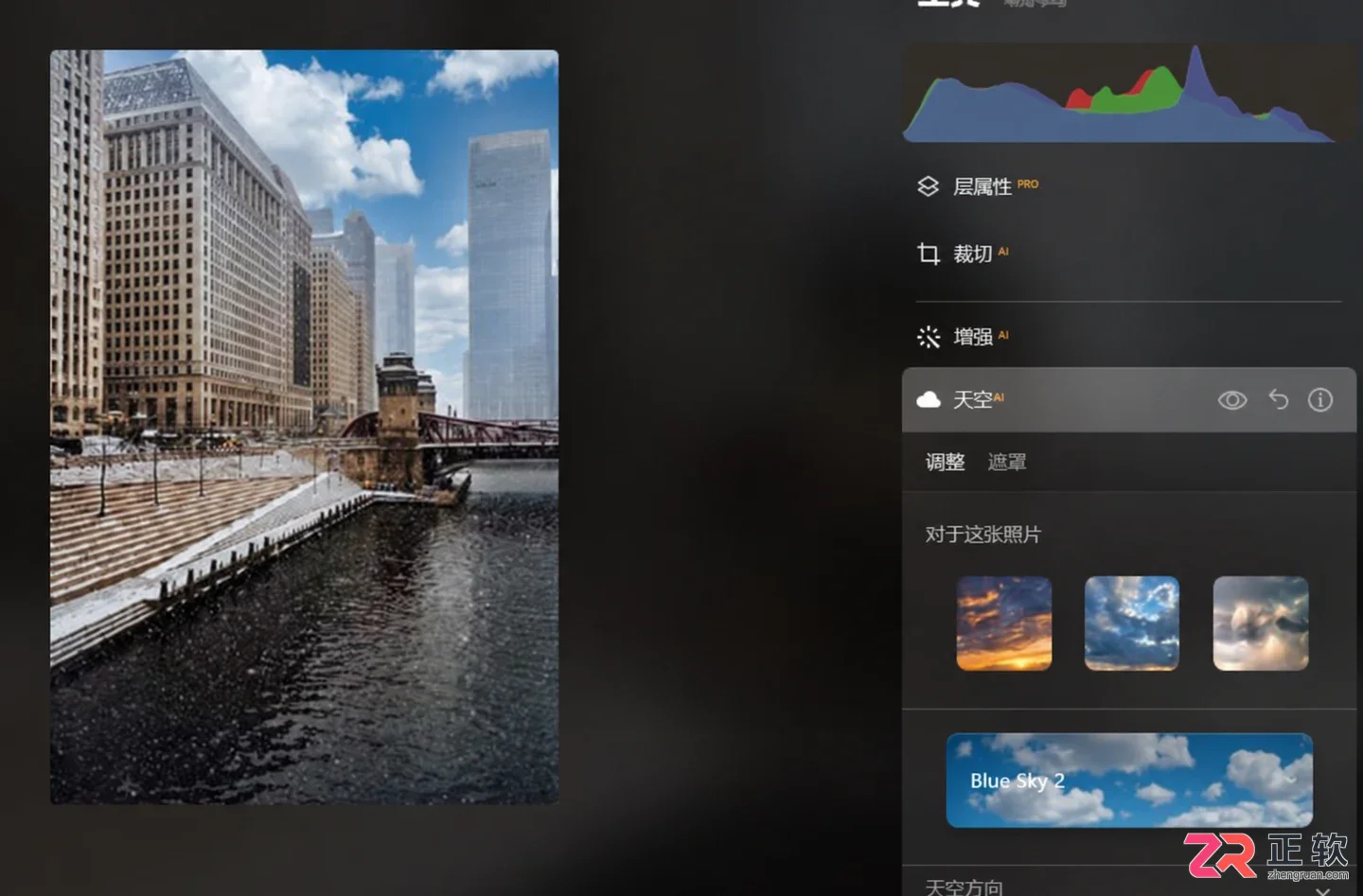
Task: Choose the grey stormy sky thumbnail
Action: 1261,624
